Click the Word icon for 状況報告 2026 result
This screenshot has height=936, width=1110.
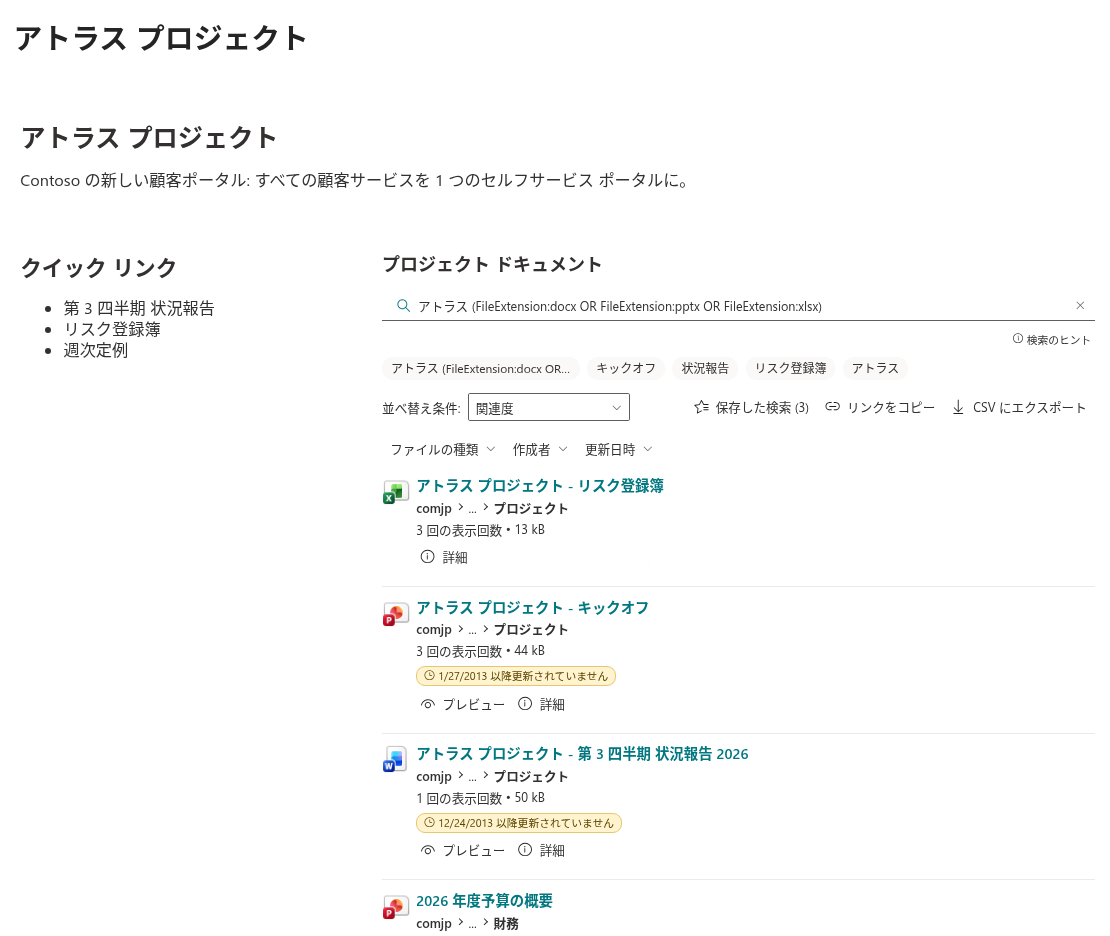pyautogui.click(x=393, y=760)
